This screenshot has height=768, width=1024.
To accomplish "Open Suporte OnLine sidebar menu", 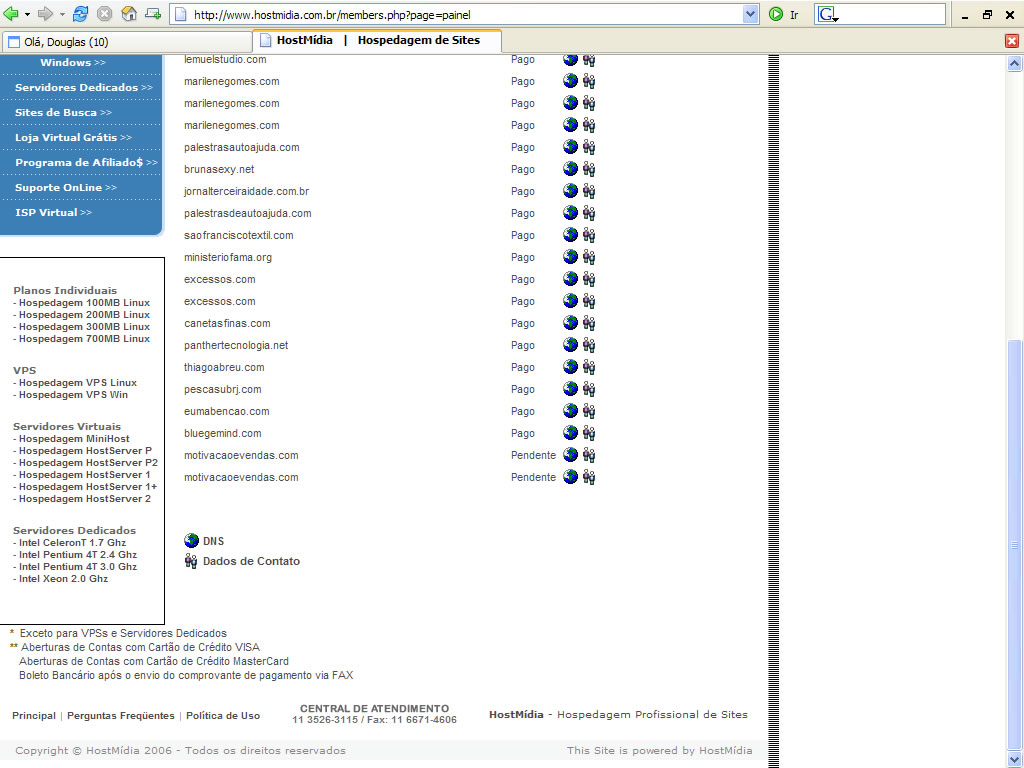I will [x=66, y=187].
